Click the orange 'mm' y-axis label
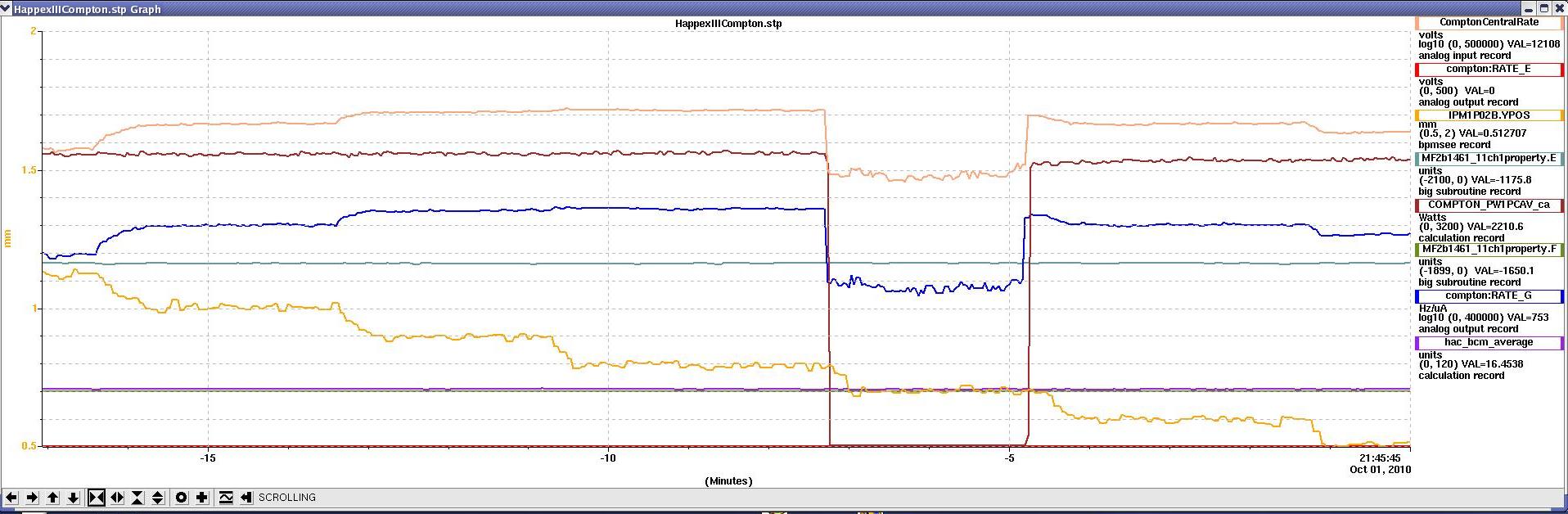Screen dimensions: 1568x514 pyautogui.click(x=8, y=238)
